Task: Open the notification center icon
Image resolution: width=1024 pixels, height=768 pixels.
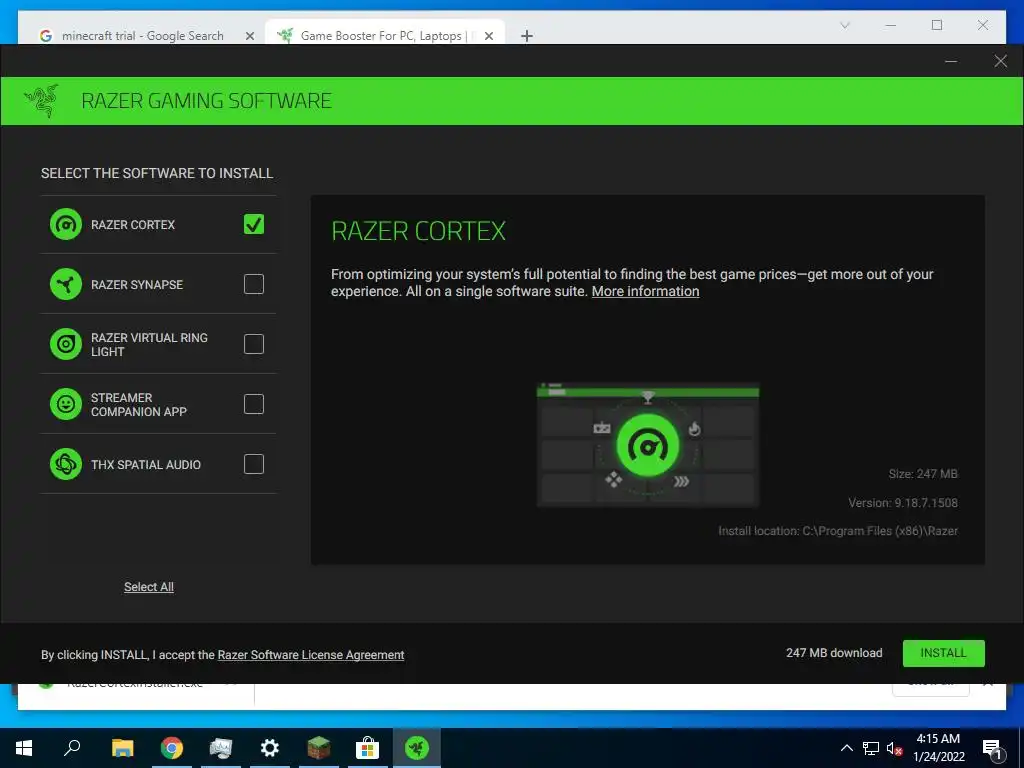Action: (x=993, y=748)
